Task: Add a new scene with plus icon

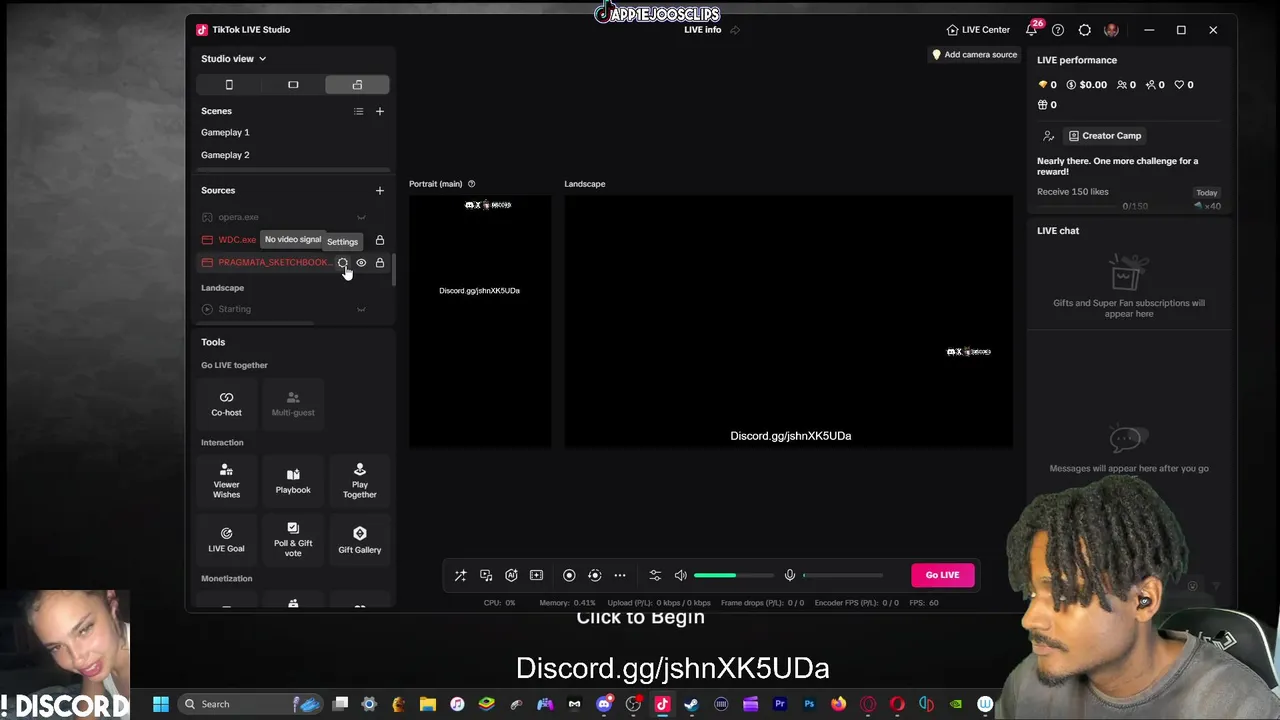Action: pyautogui.click(x=379, y=111)
